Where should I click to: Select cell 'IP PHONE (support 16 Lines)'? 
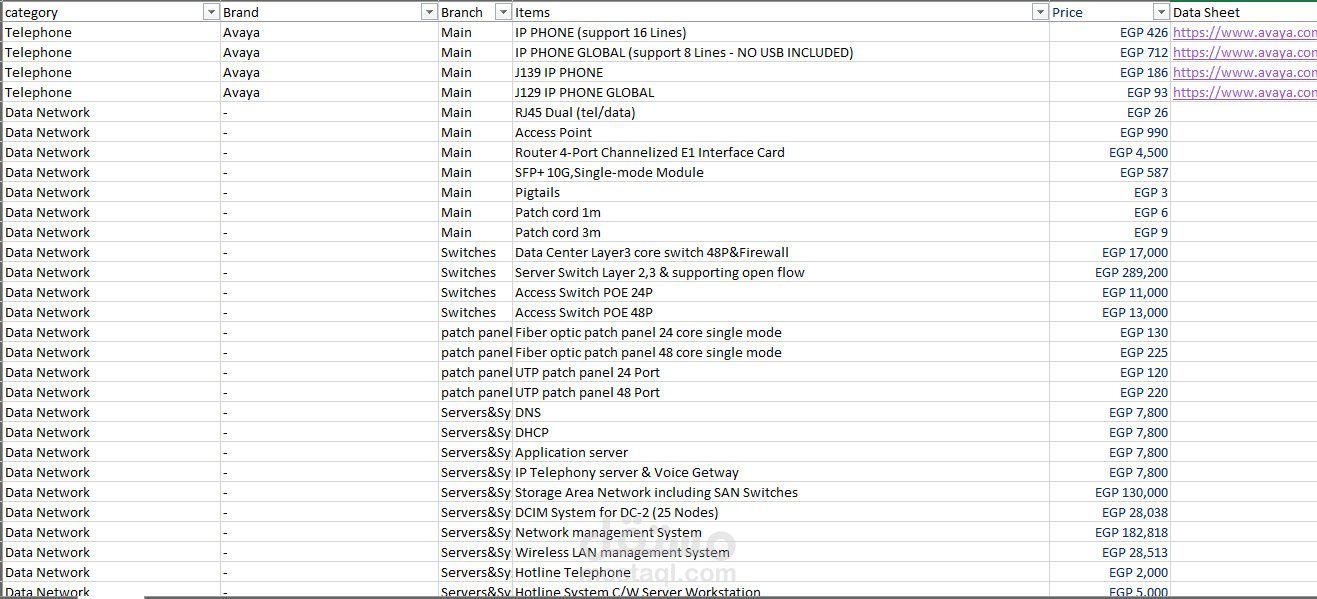click(x=781, y=32)
